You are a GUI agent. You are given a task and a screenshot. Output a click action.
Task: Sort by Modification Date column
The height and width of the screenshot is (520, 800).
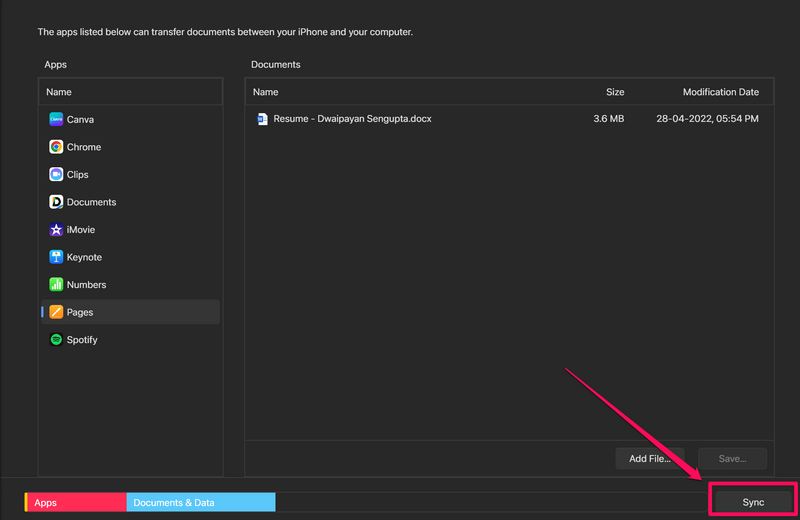pos(720,92)
